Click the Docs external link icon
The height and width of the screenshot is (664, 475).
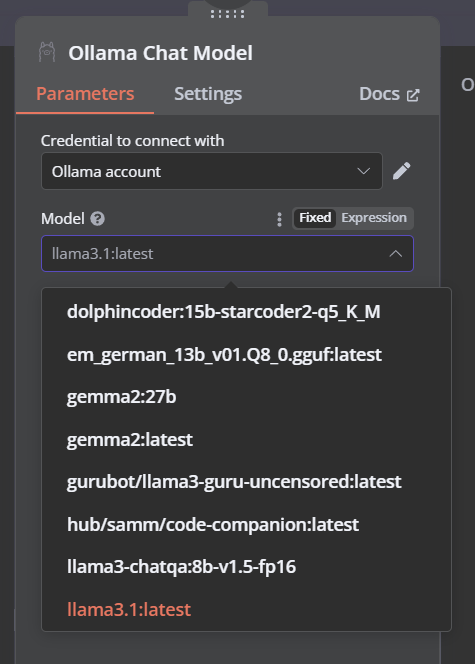[413, 95]
